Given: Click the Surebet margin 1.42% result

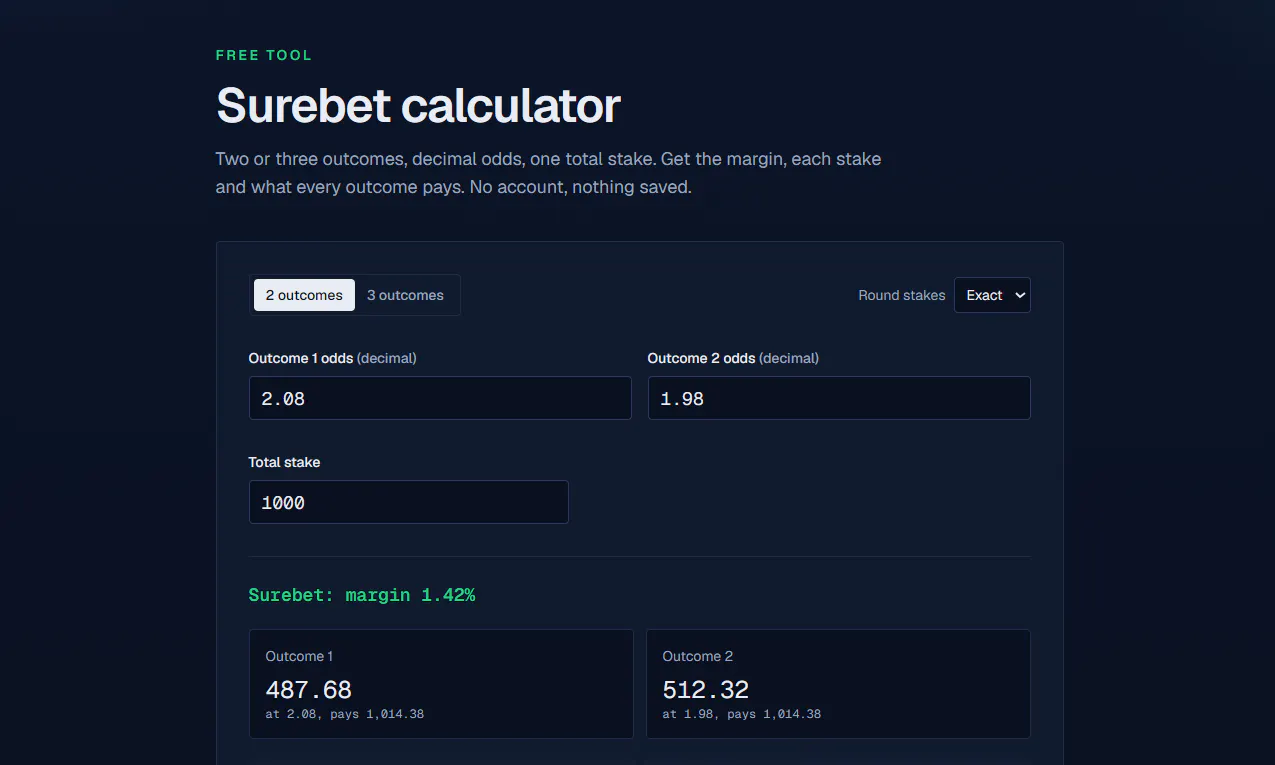Looking at the screenshot, I should (362, 595).
